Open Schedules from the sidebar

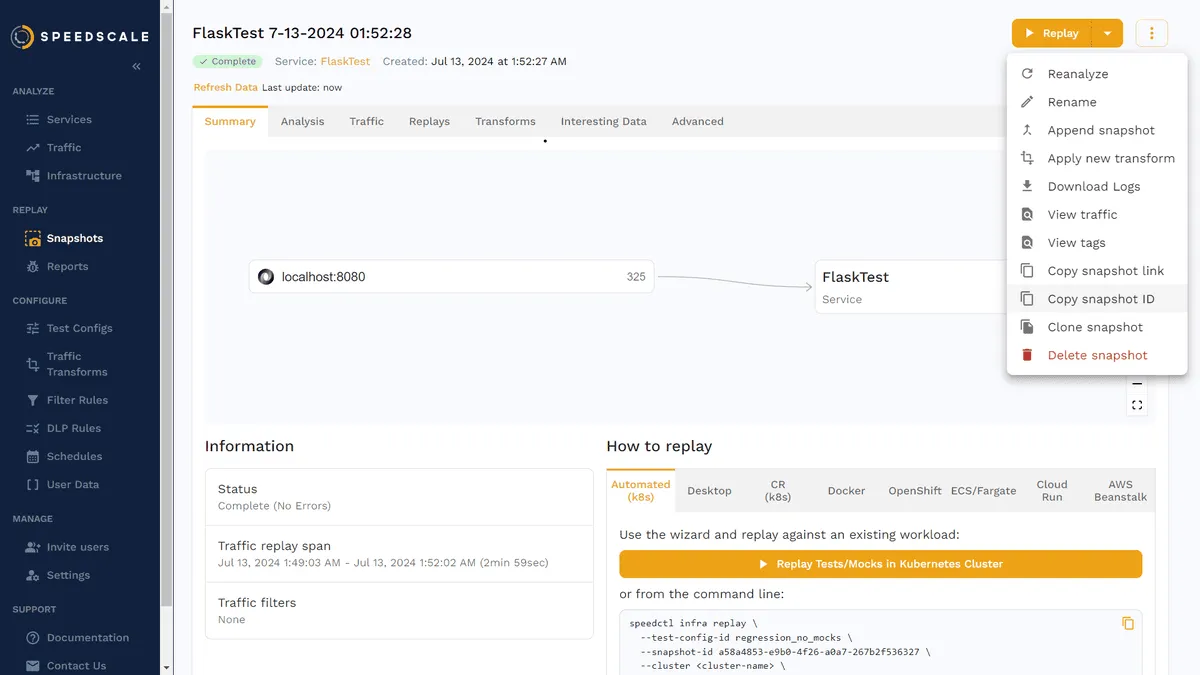77,455
